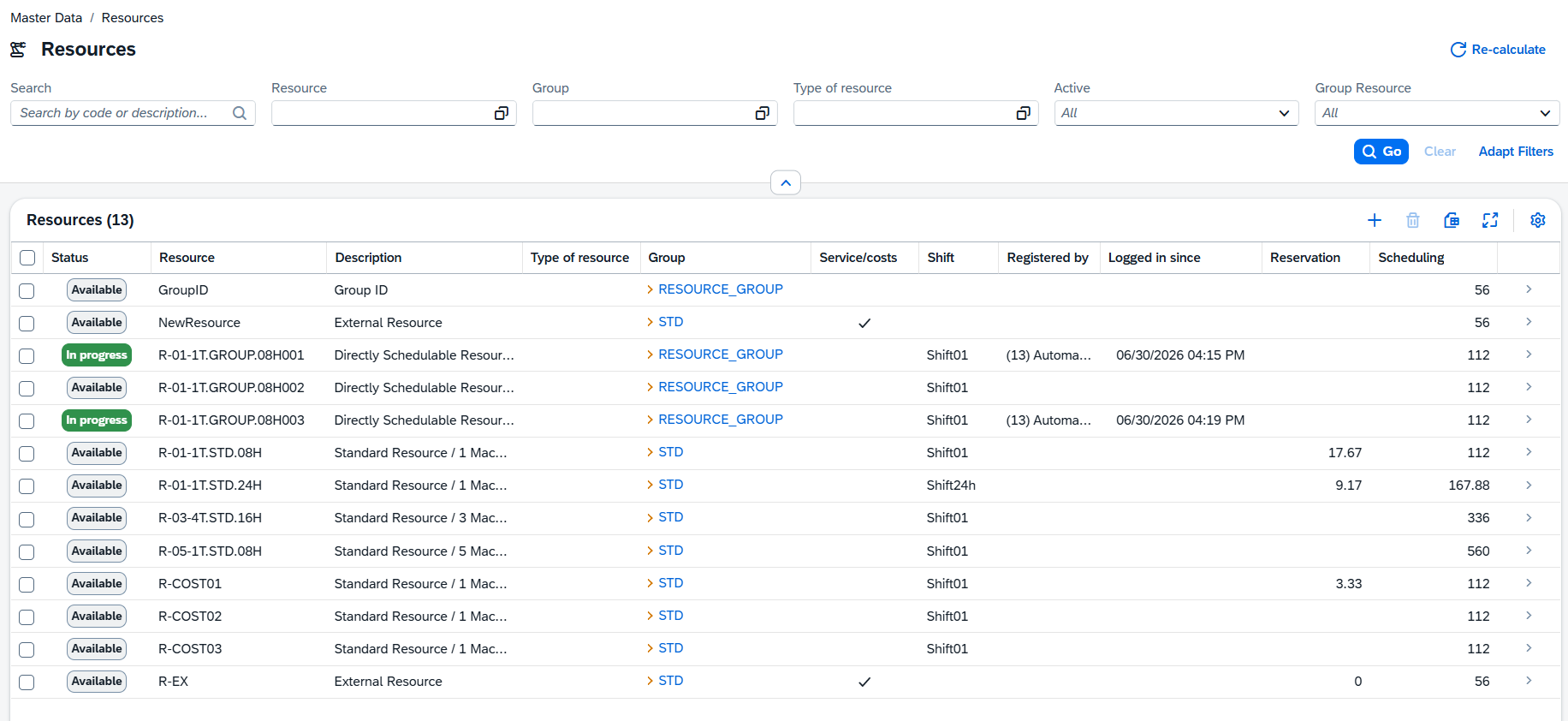
Task: Sort by Status column header
Action: (x=70, y=258)
